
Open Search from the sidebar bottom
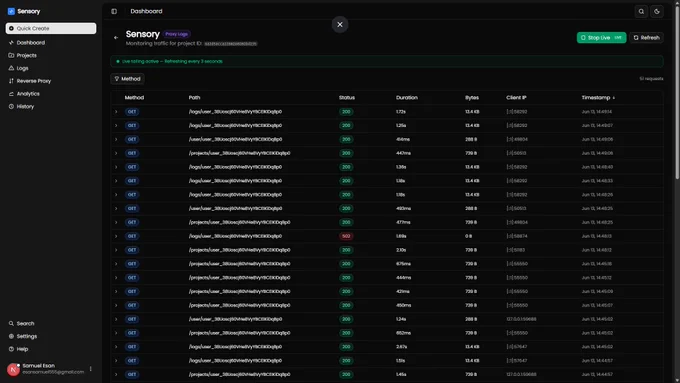[x=25, y=324]
